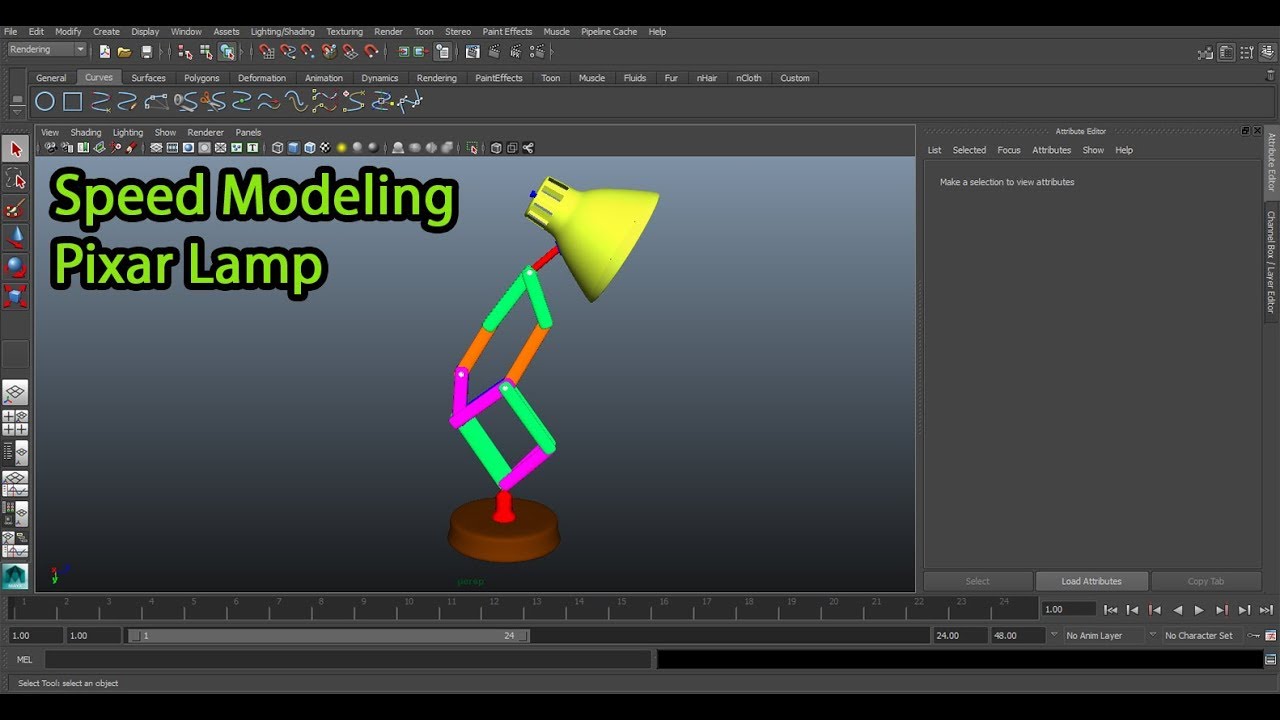Click the animation end field 48.00
This screenshot has width=1280, height=720.
point(1018,635)
